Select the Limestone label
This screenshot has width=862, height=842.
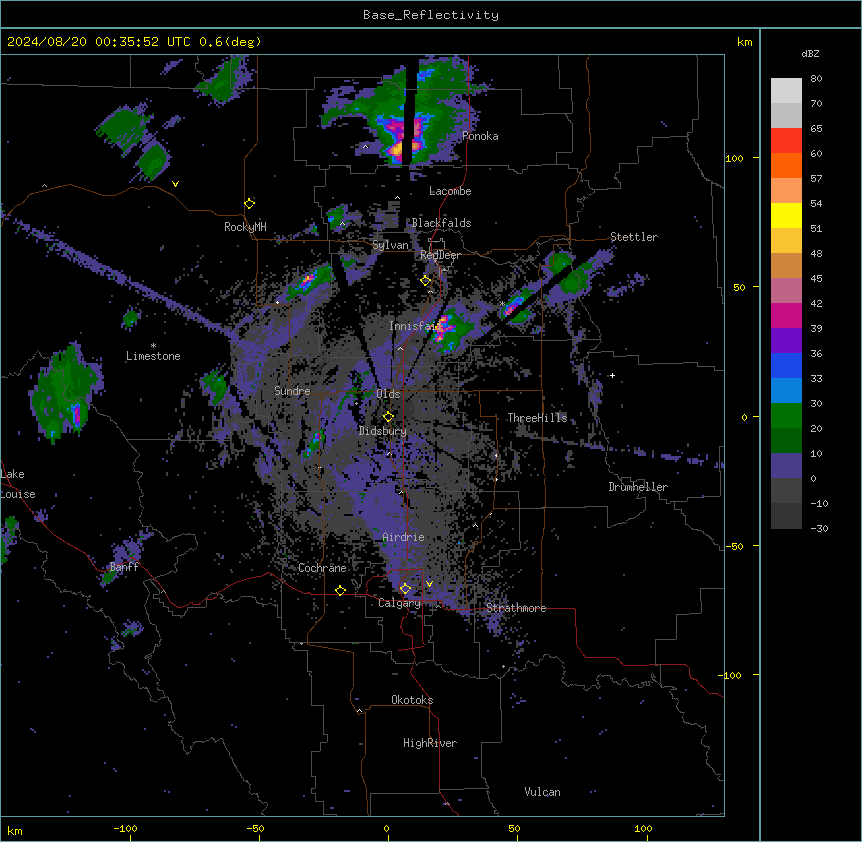coord(153,356)
